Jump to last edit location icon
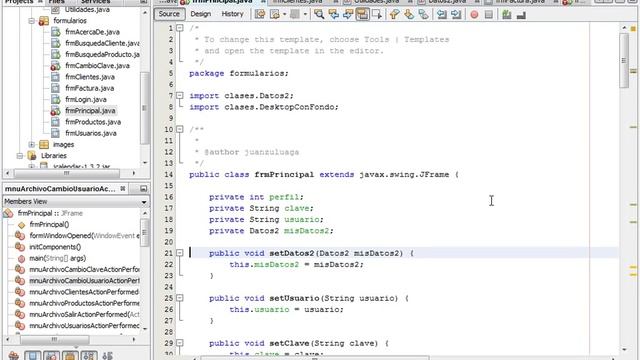This screenshot has height=360, width=640. (x=260, y=15)
